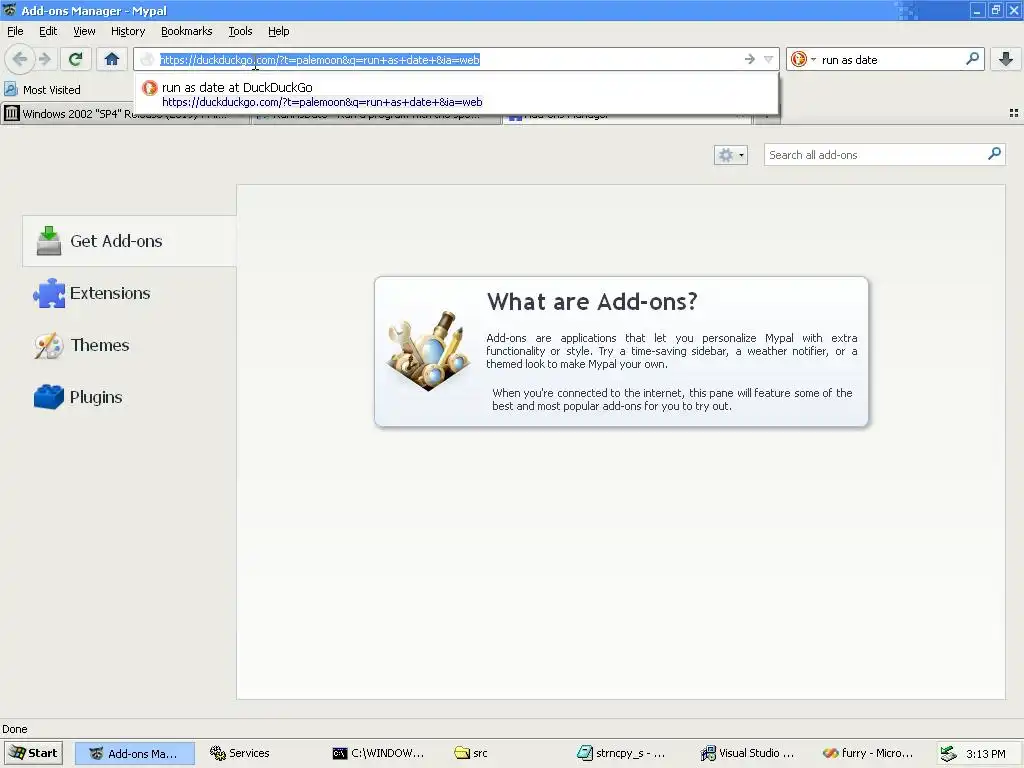Screen dimensions: 1024x768
Task: Click the Add-ons Manager taskbar item
Action: [135, 753]
